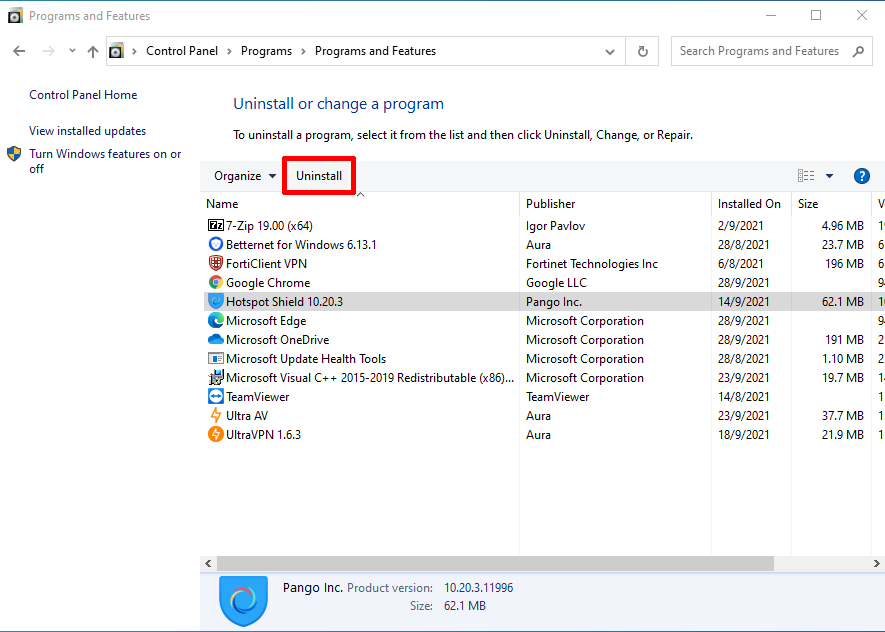Click the Ultra AV lightning icon
The width and height of the screenshot is (885, 632).
[216, 416]
